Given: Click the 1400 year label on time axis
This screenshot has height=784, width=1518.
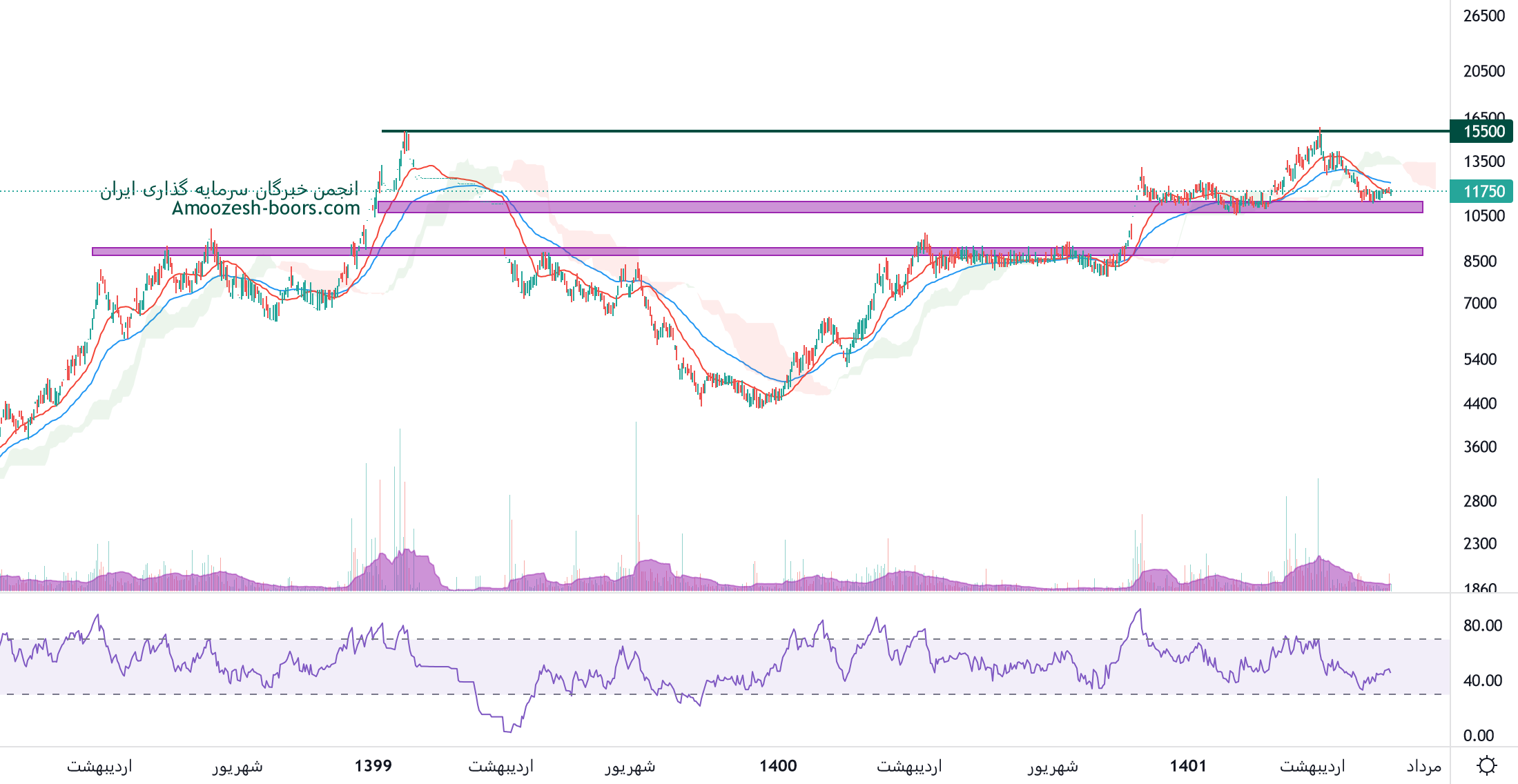Looking at the screenshot, I should click(778, 765).
